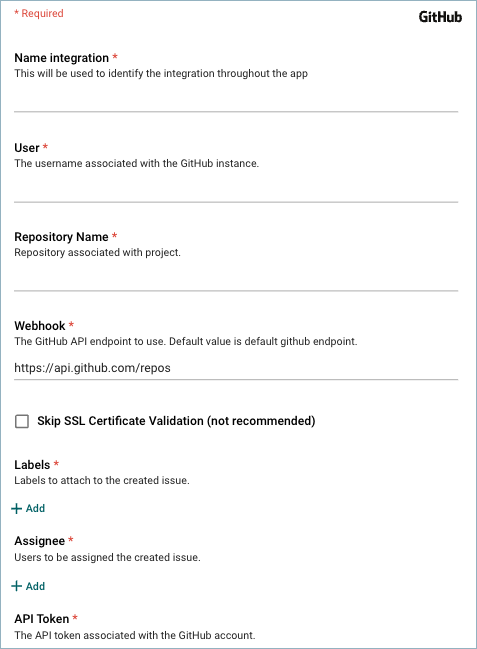
Task: Enable Skip SSL Certificate Validation checkbox
Action: [22, 421]
